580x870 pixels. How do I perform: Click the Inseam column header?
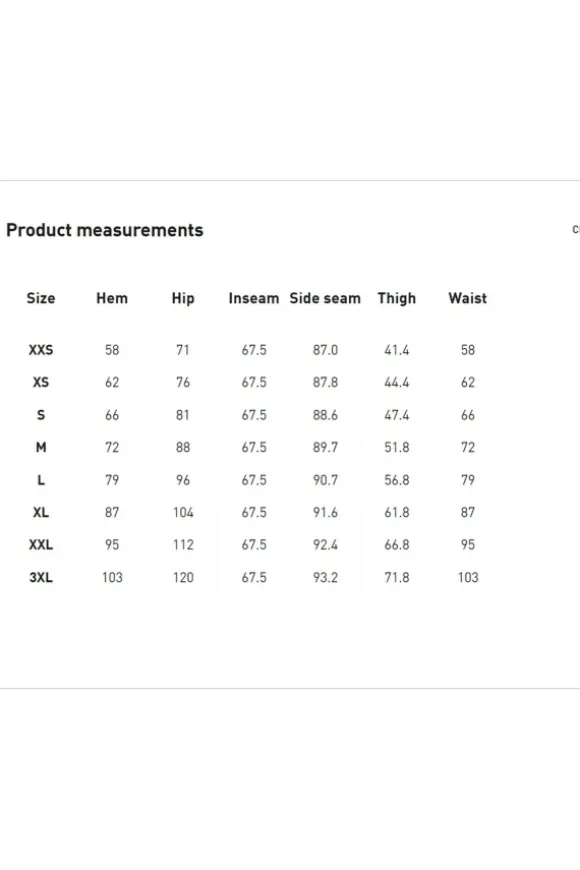(254, 298)
